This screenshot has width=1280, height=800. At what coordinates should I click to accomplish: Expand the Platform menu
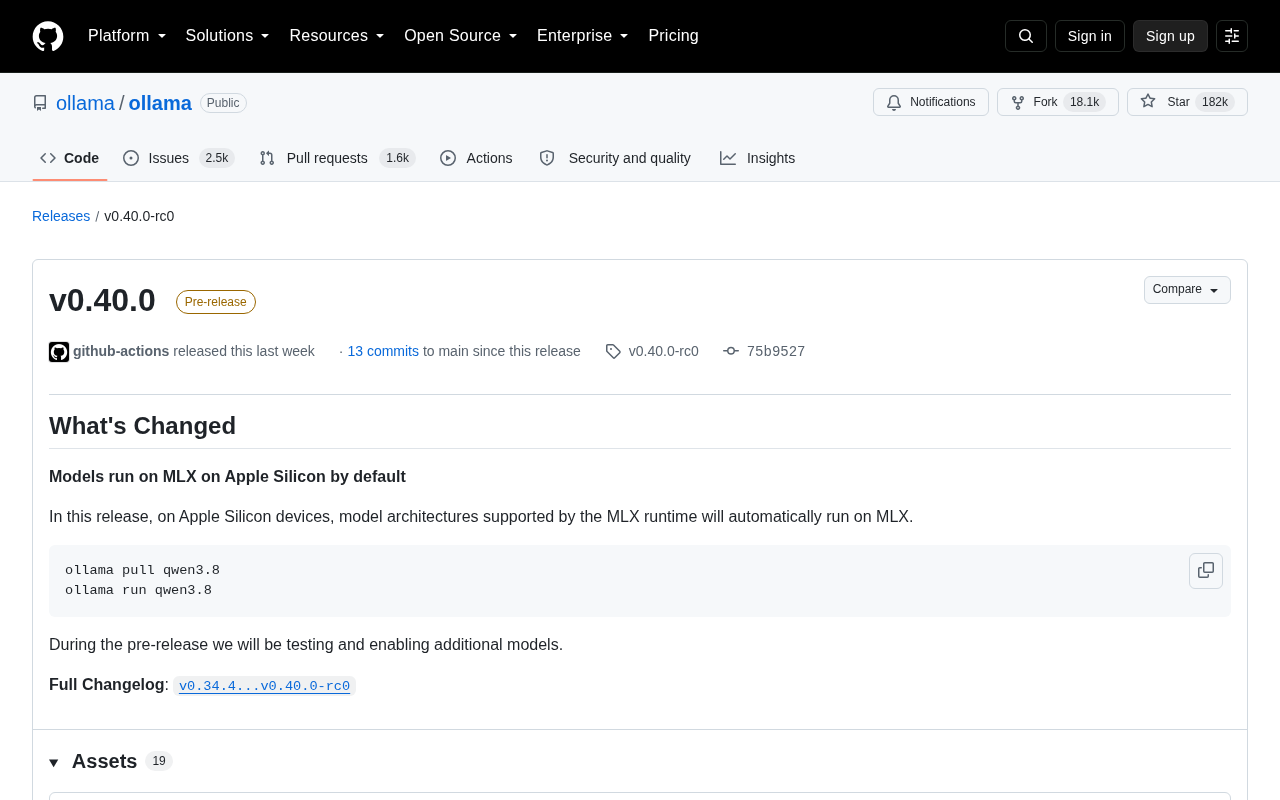coord(127,36)
